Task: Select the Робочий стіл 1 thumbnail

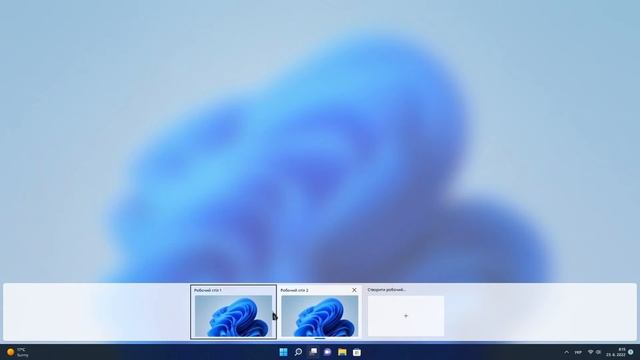Action: coord(233,316)
